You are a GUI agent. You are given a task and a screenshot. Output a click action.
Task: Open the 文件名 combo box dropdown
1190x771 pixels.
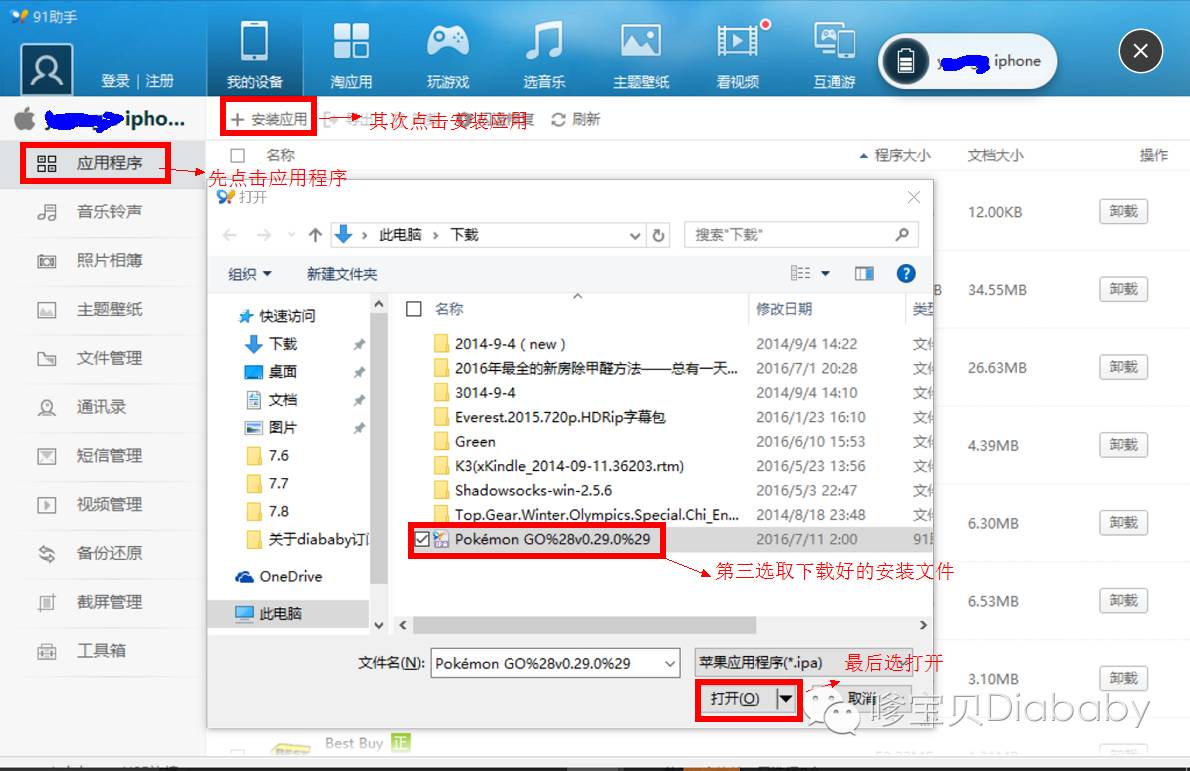669,663
